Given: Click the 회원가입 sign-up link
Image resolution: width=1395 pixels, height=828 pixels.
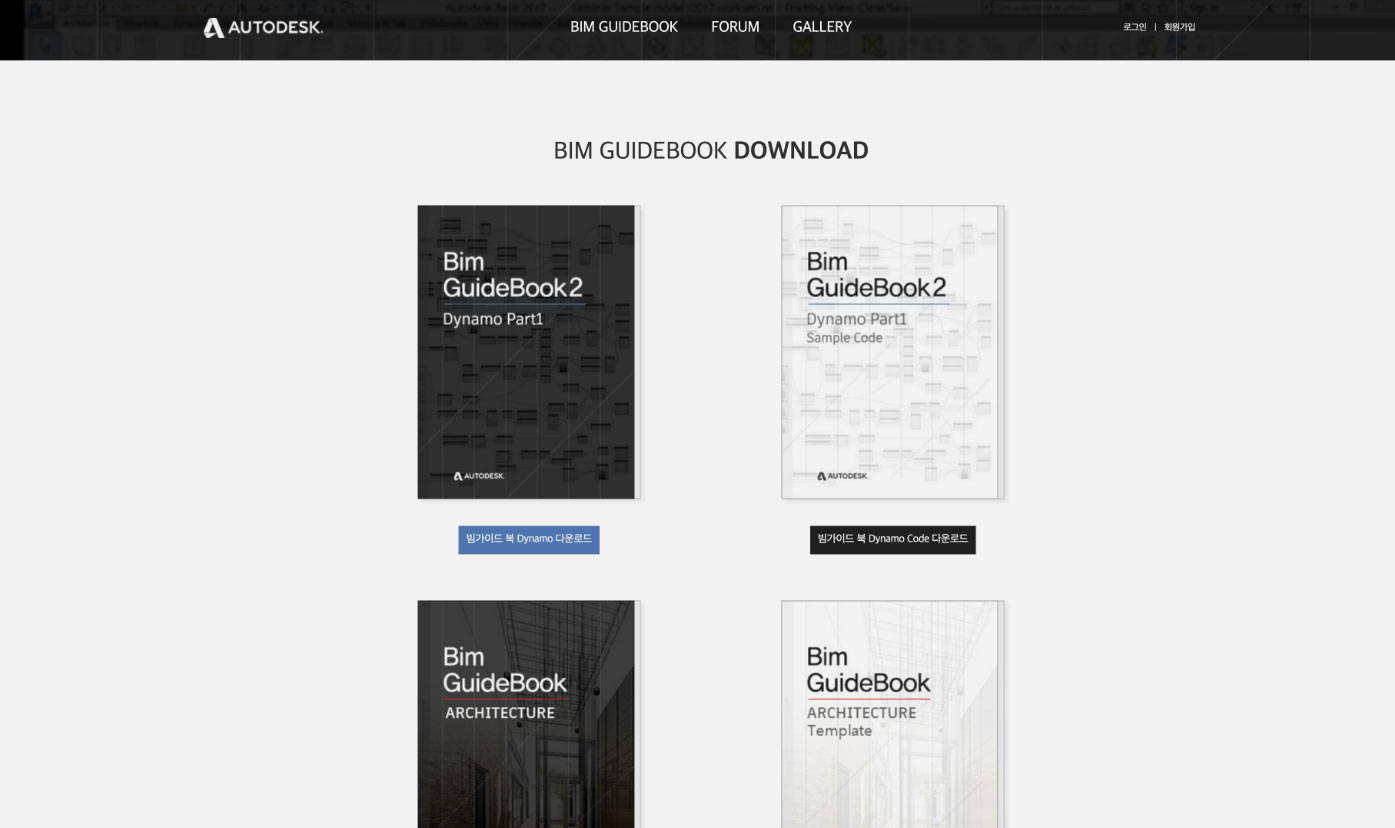Looking at the screenshot, I should coord(1179,27).
